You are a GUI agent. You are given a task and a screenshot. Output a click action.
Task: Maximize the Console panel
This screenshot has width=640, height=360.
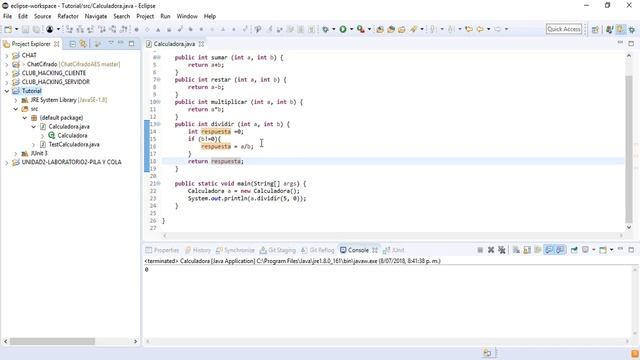pyautogui.click(x=631, y=249)
